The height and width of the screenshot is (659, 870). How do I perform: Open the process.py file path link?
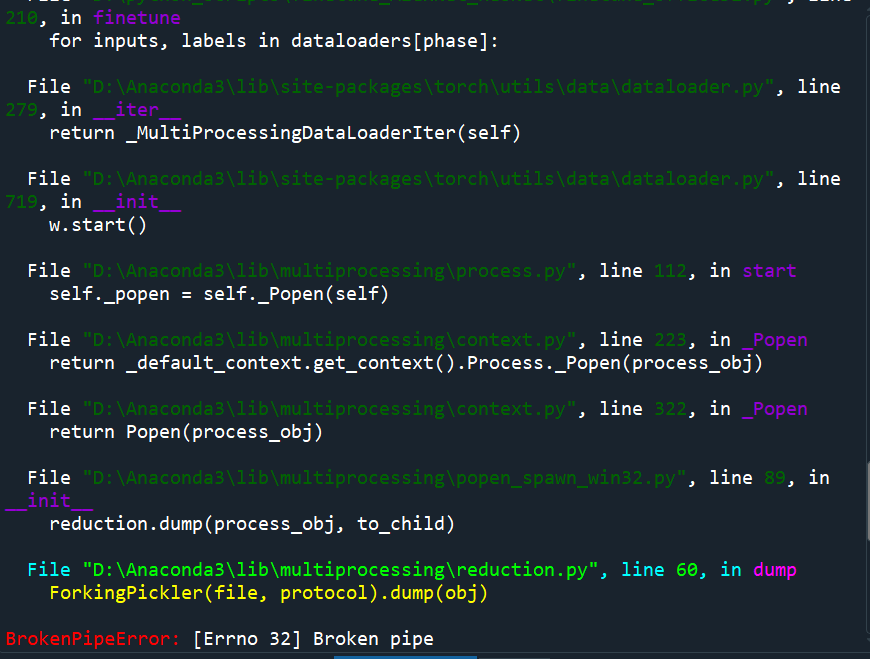pyautogui.click(x=332, y=271)
